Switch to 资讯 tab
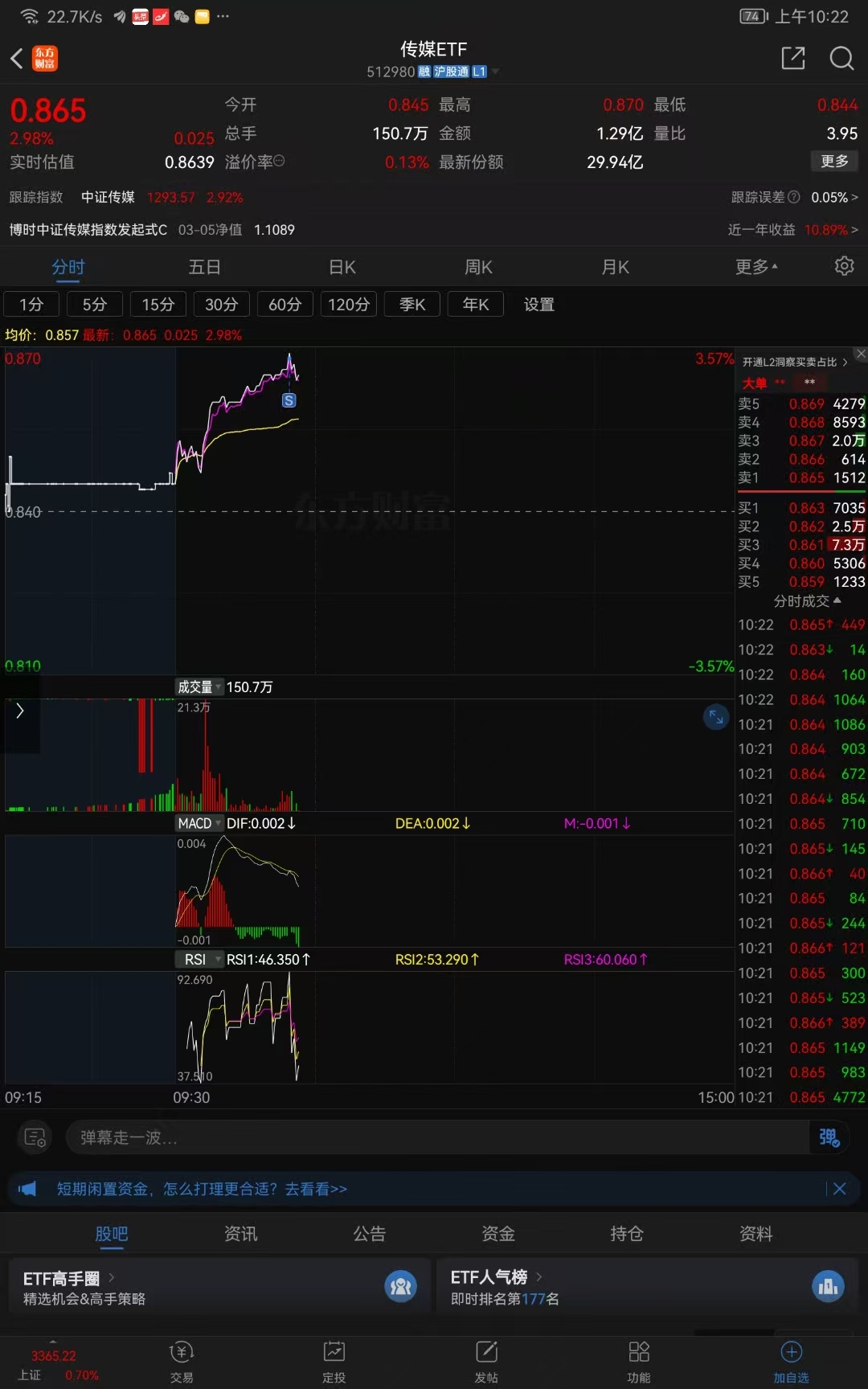The image size is (868, 1389). click(240, 1234)
